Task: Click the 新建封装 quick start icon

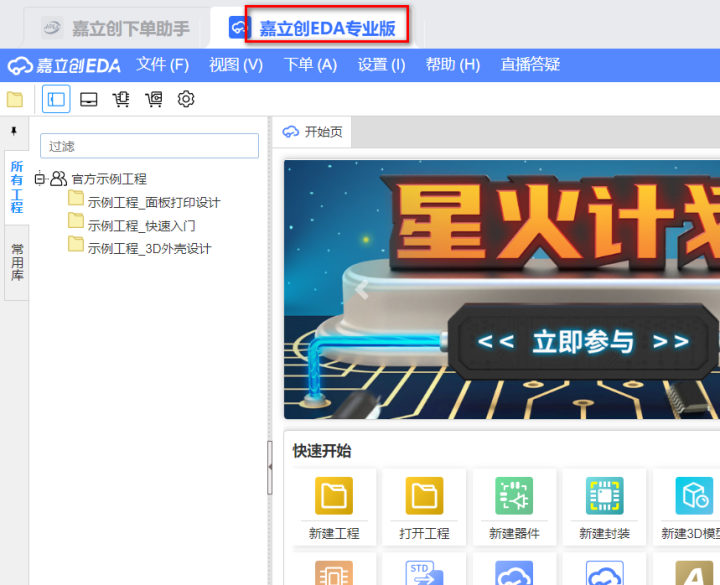Action: 604,496
